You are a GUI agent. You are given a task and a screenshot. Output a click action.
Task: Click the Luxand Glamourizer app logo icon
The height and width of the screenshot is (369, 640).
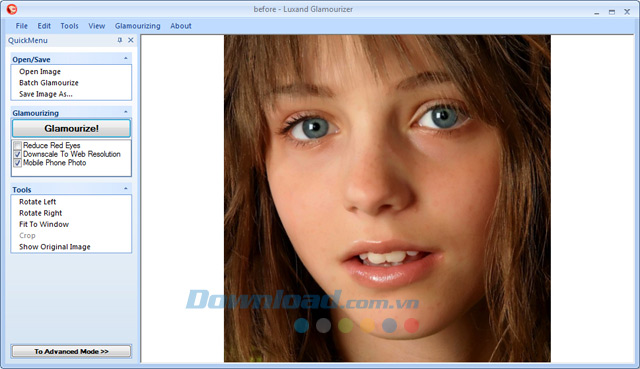pos(12,9)
